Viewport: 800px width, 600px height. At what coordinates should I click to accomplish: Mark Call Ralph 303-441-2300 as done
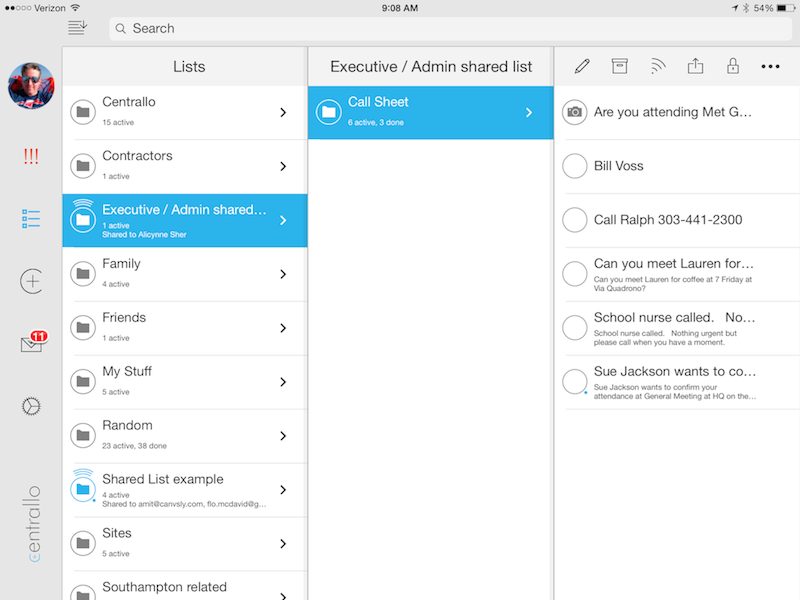pos(575,220)
